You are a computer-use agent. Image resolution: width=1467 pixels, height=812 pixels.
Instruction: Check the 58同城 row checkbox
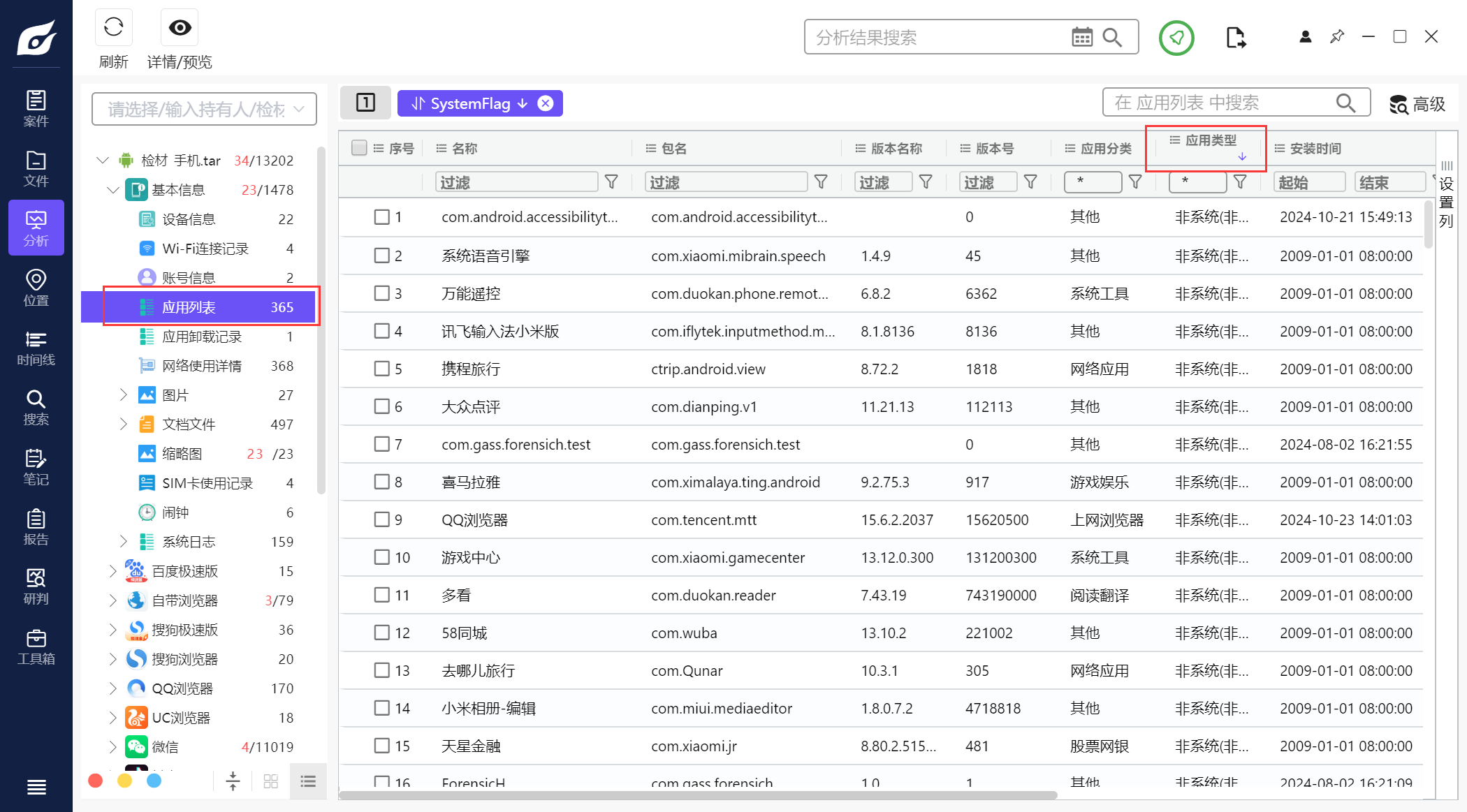381,633
